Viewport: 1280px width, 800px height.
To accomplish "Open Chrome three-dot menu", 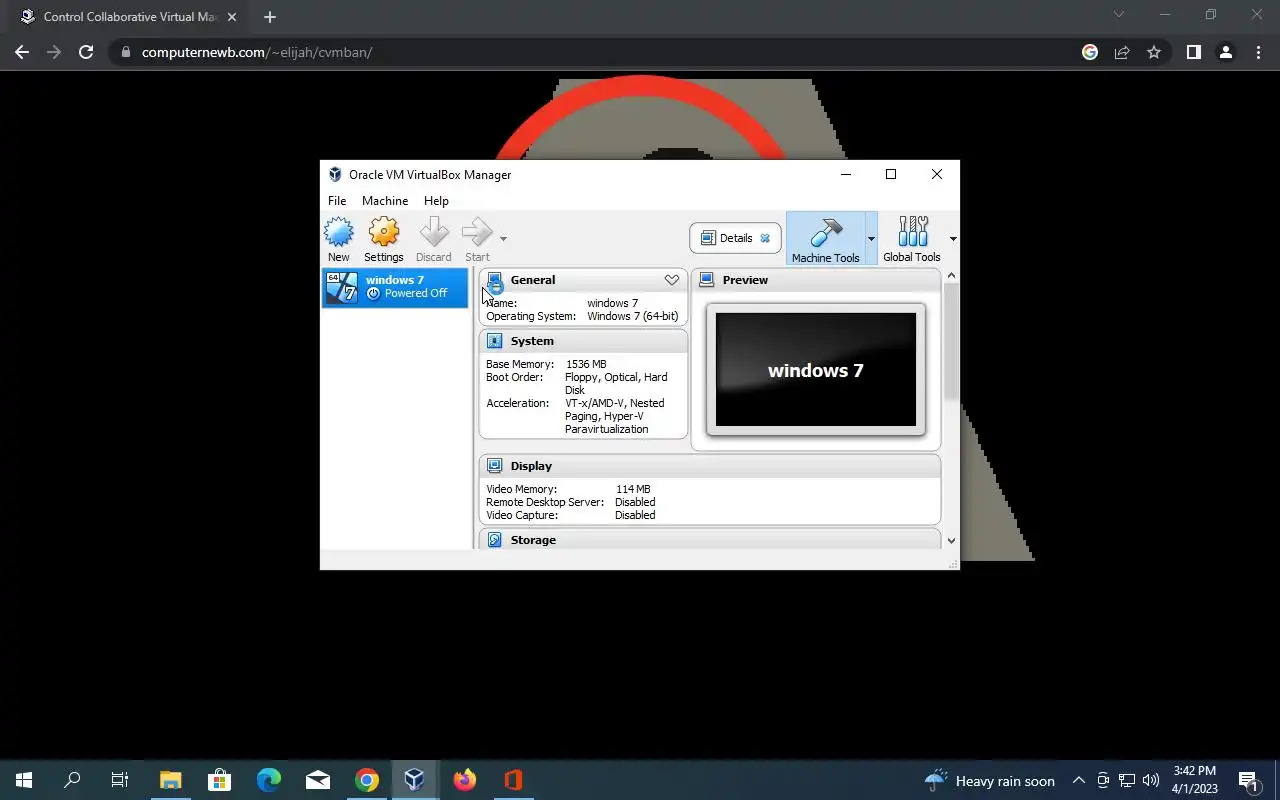I will pos(1258,52).
